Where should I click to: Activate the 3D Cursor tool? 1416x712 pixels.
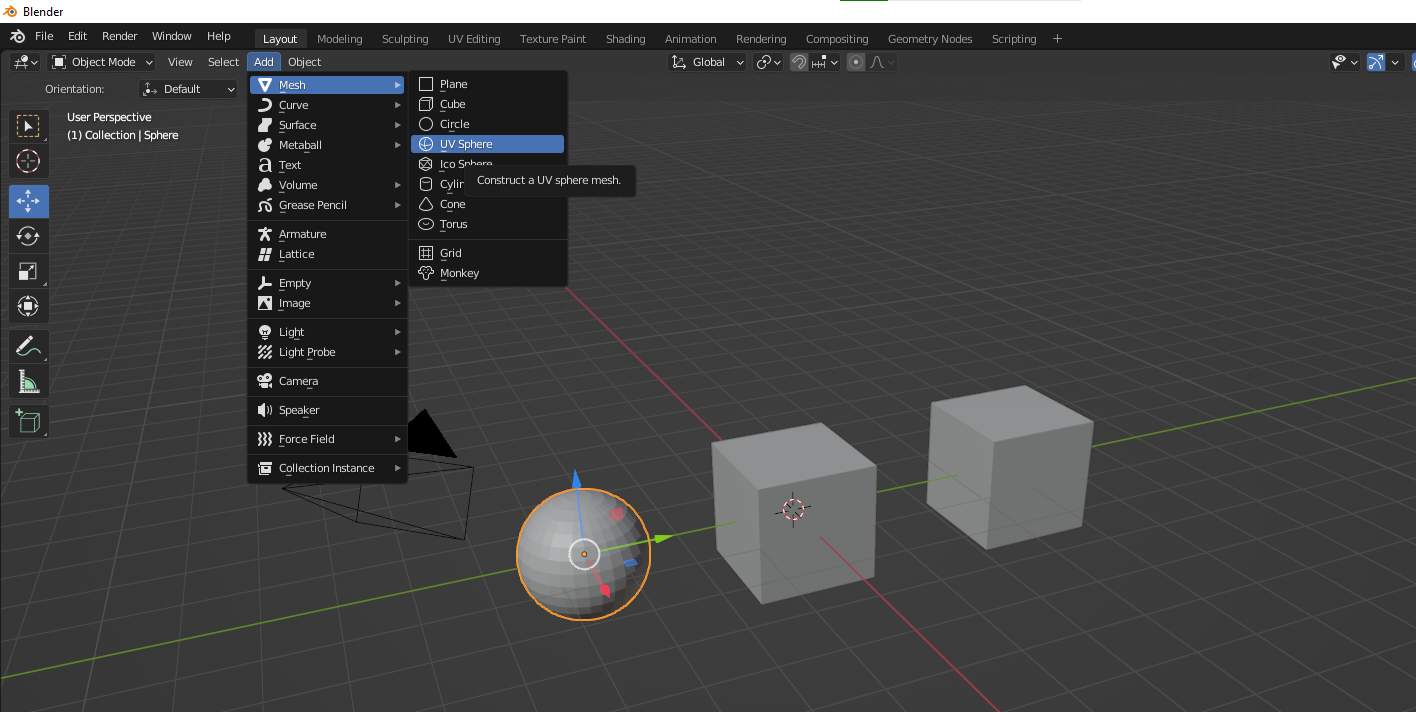[28, 161]
